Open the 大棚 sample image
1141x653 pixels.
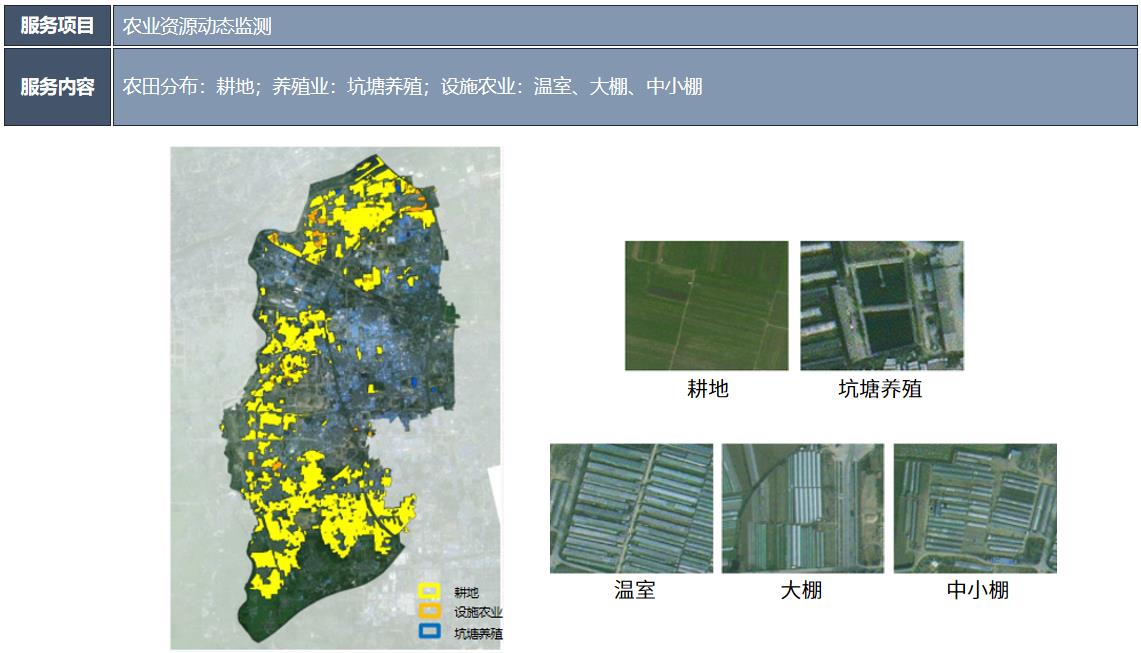803,508
